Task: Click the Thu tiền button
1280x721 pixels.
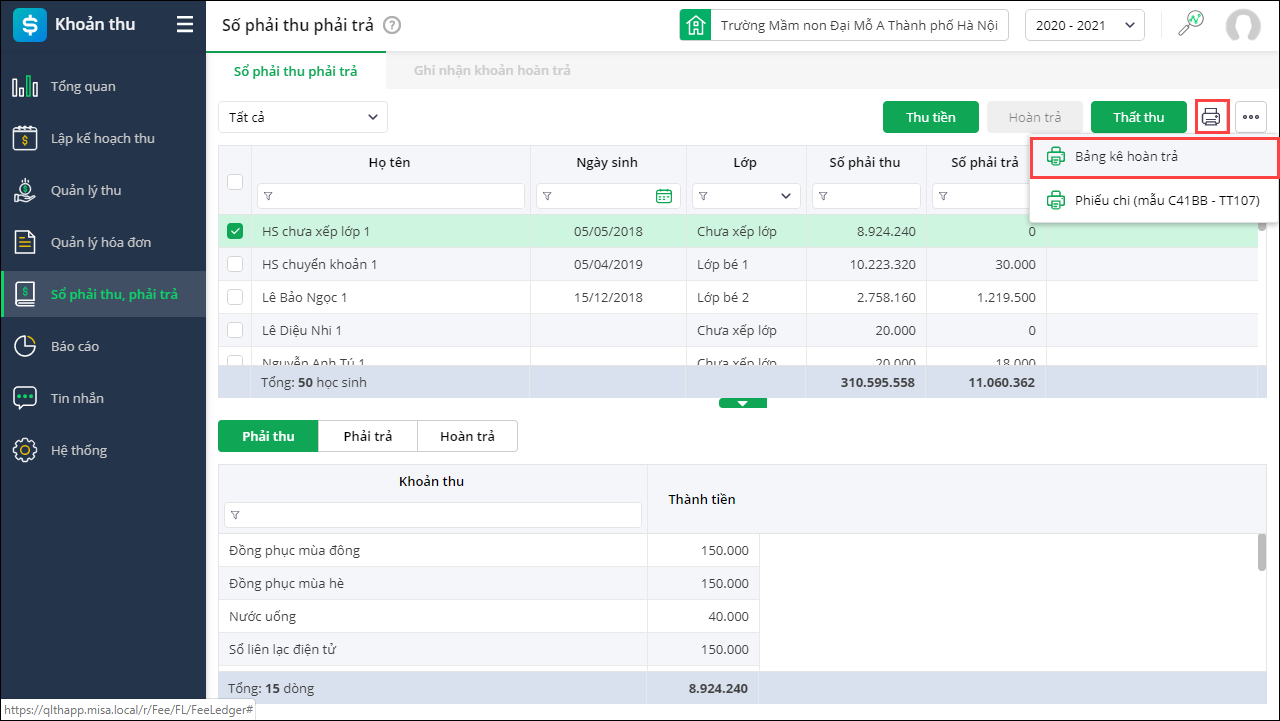Action: point(931,117)
